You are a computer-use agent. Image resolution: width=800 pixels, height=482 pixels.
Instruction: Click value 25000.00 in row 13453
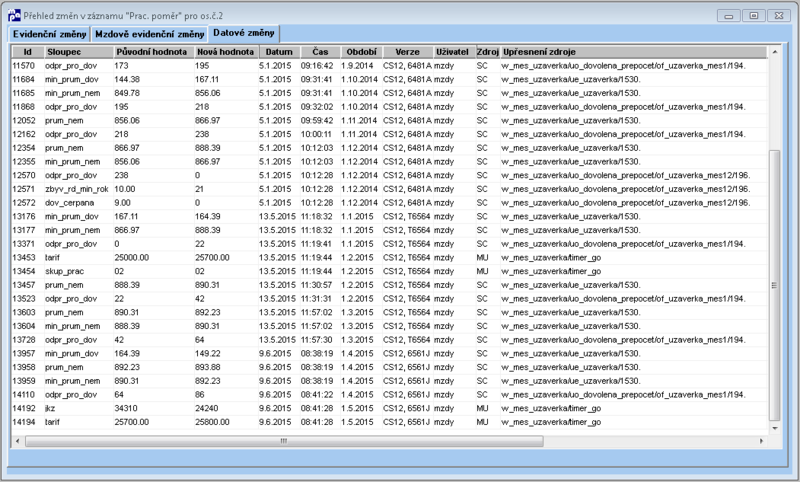[x=132, y=258]
